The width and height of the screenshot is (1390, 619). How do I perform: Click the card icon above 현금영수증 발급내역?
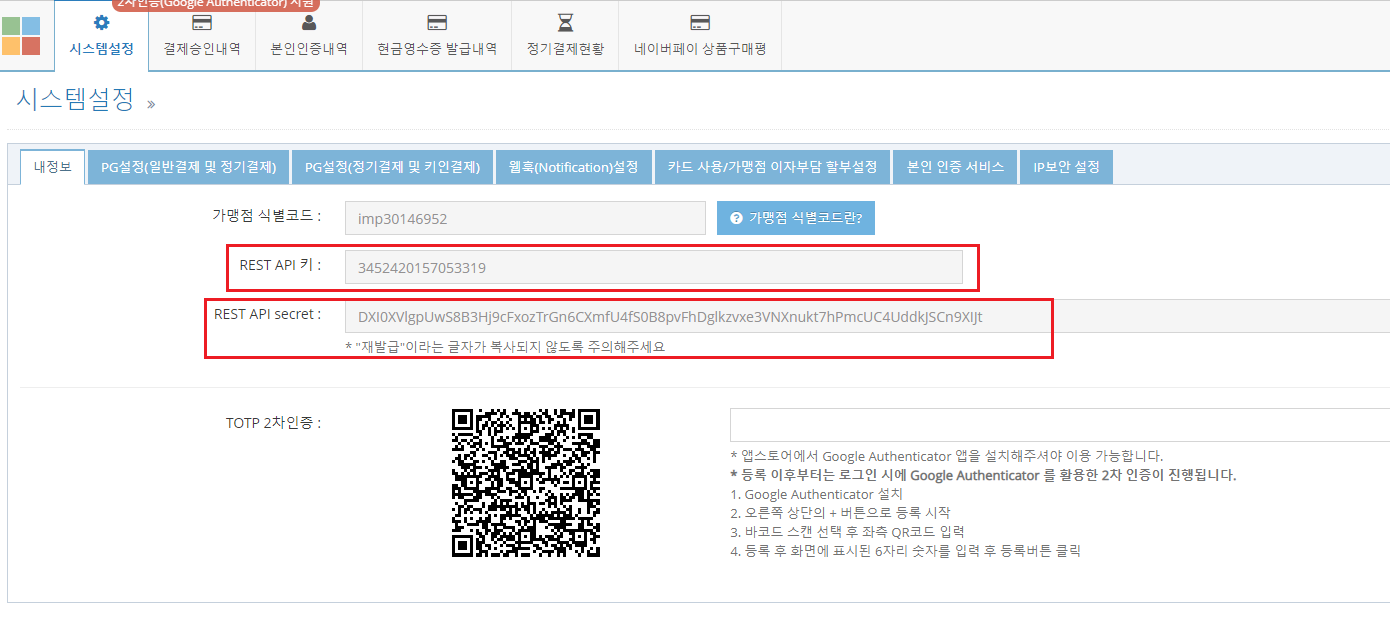pyautogui.click(x=437, y=22)
